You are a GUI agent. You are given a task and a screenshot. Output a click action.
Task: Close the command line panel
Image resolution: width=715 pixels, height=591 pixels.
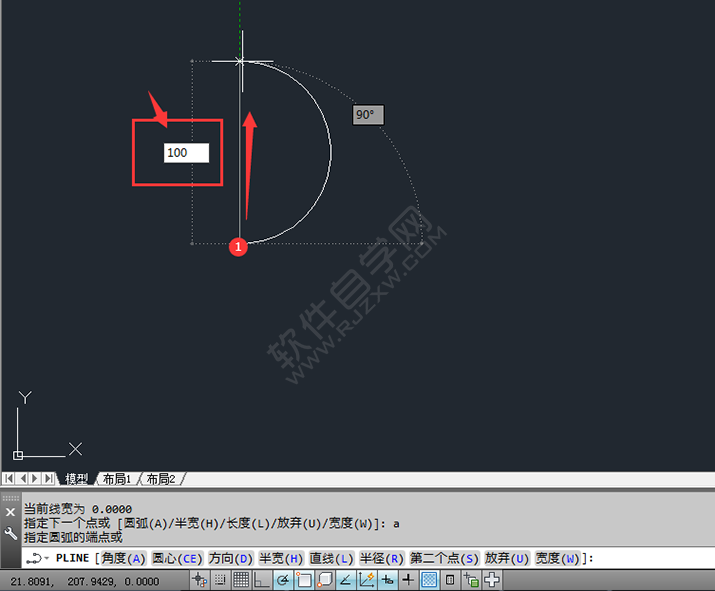(10, 512)
